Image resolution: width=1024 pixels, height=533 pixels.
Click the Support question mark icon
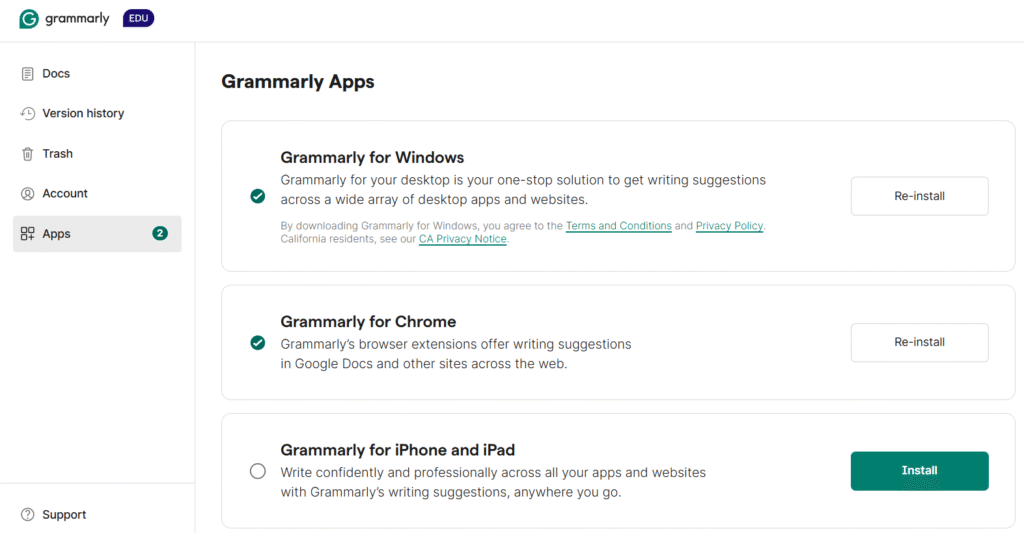tap(28, 515)
